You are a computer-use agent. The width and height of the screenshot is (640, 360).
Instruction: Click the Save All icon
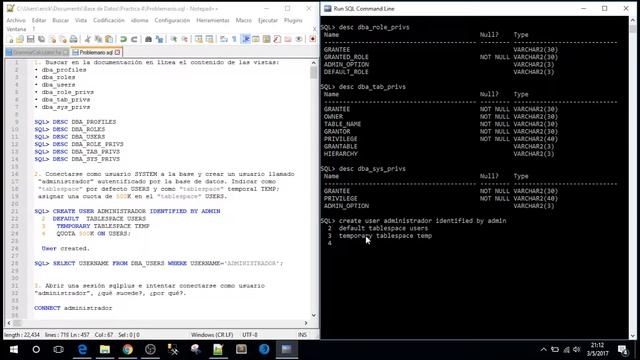(41, 39)
